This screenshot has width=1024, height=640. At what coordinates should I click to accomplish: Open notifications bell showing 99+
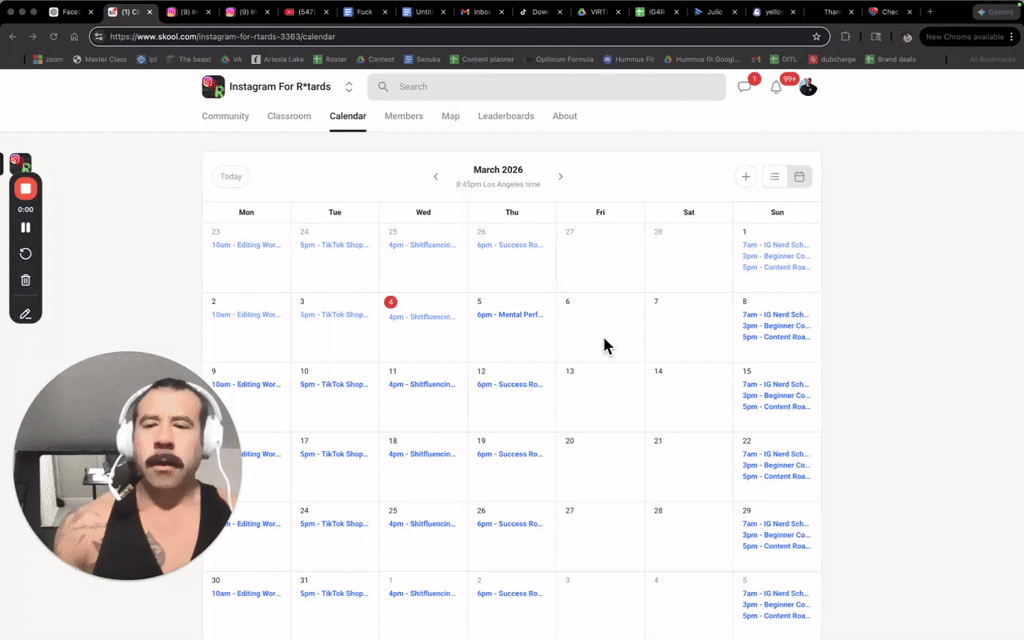(775, 88)
